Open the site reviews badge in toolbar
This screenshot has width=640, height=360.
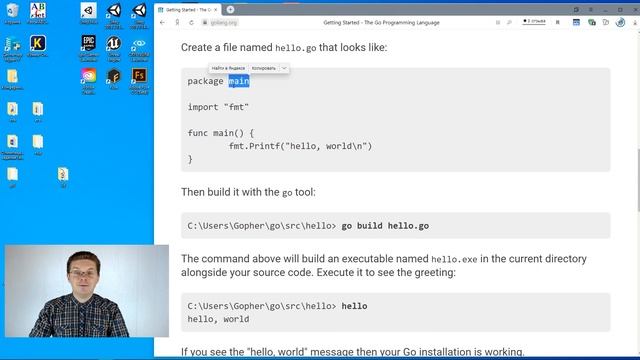[x=534, y=21]
